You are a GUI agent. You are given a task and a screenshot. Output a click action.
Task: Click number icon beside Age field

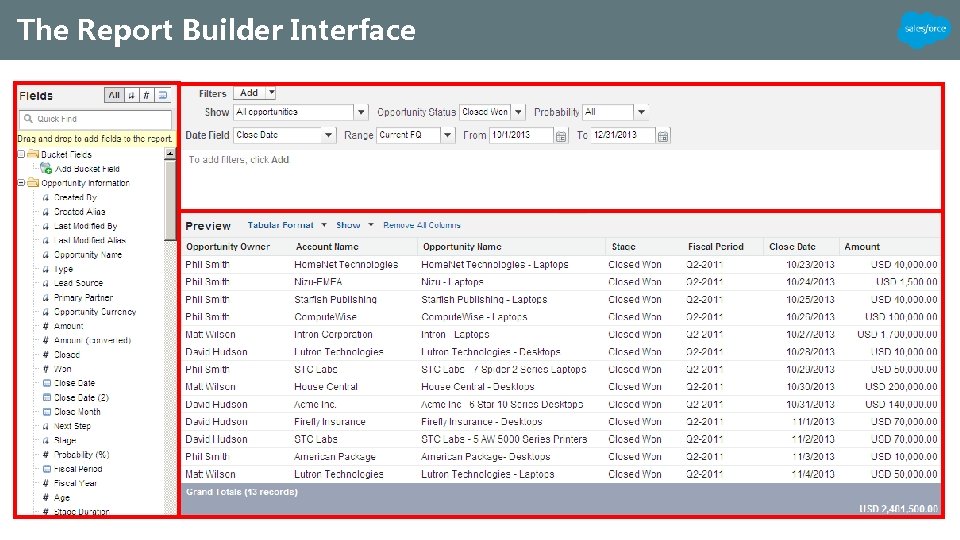coord(46,497)
